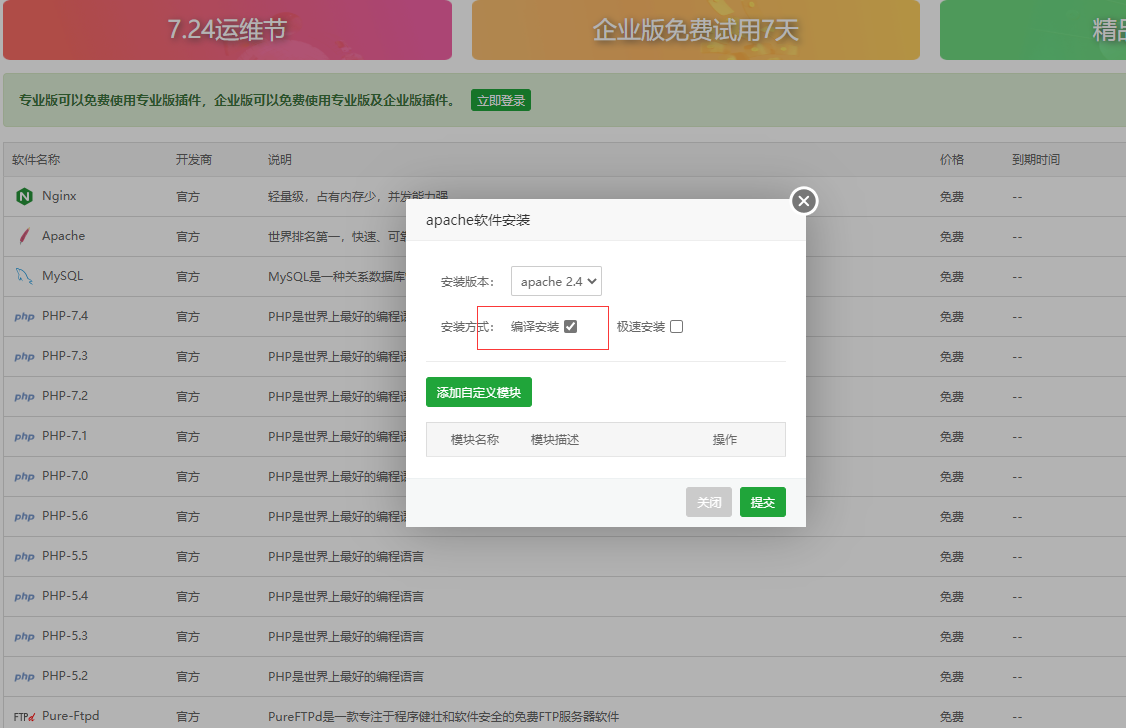
Task: Click the php icon beside PHP-7.3
Action: (x=24, y=357)
